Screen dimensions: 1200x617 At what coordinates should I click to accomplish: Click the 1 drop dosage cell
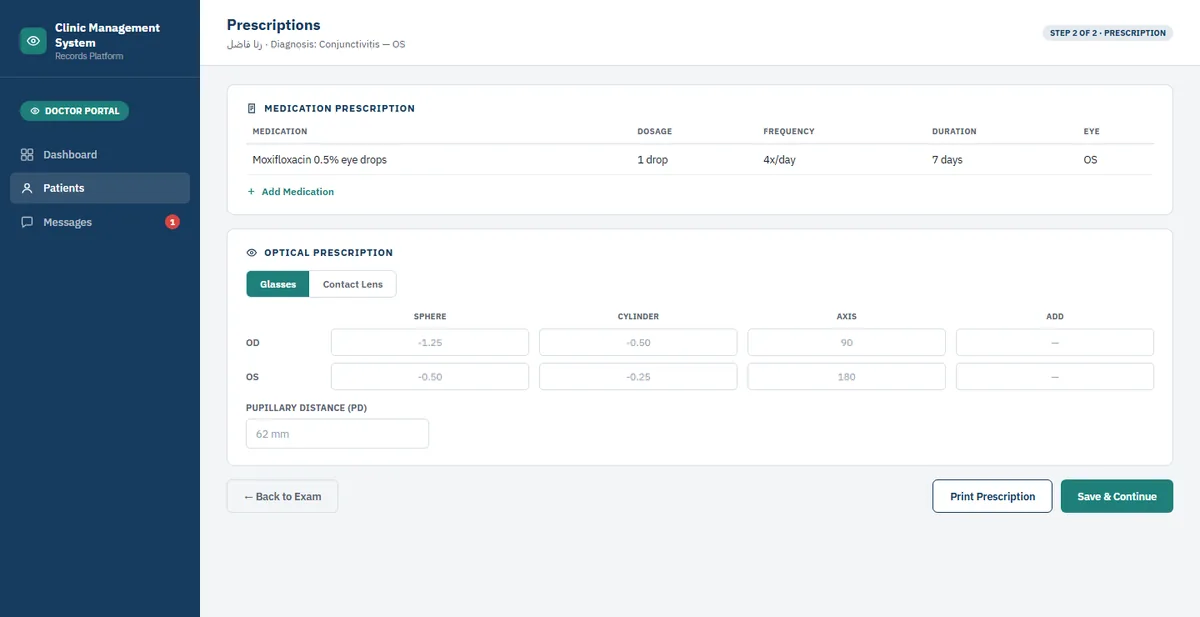click(652, 160)
